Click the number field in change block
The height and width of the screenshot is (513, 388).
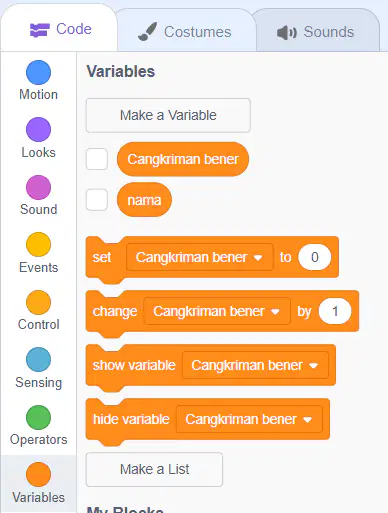(335, 311)
